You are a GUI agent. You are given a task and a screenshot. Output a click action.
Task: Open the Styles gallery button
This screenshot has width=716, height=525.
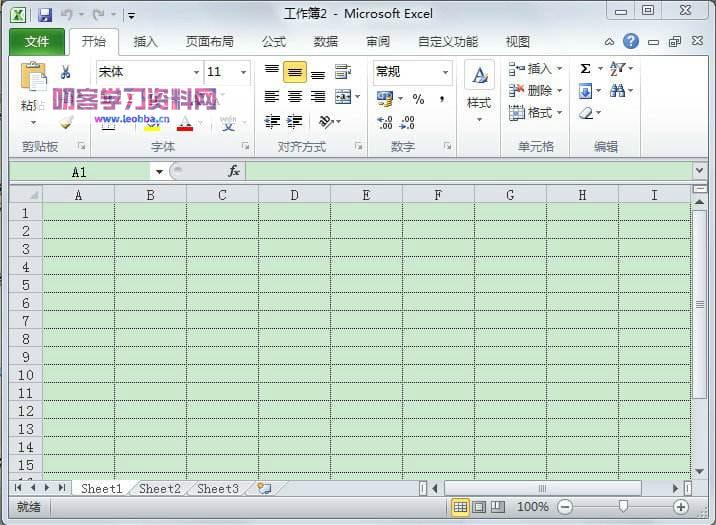(x=479, y=93)
